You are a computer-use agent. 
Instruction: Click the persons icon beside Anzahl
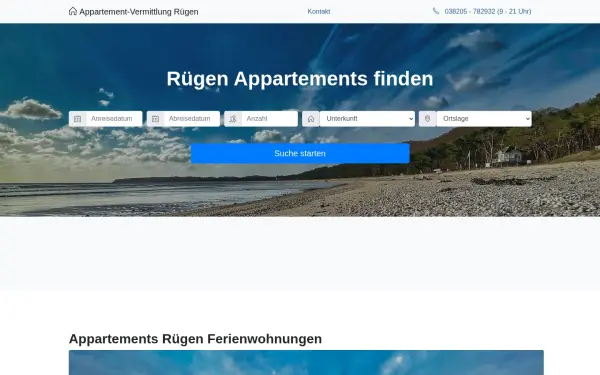(233, 119)
